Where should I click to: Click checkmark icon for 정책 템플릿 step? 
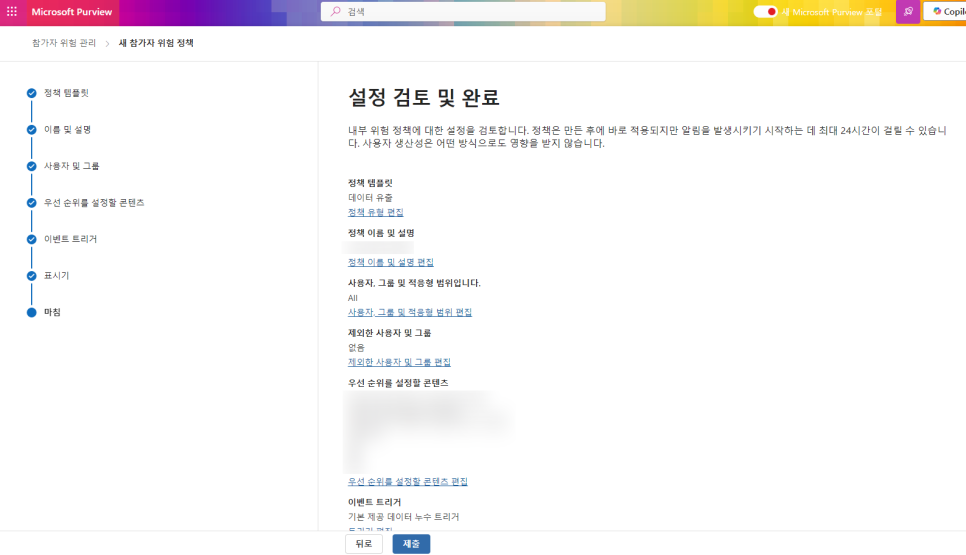click(x=31, y=93)
